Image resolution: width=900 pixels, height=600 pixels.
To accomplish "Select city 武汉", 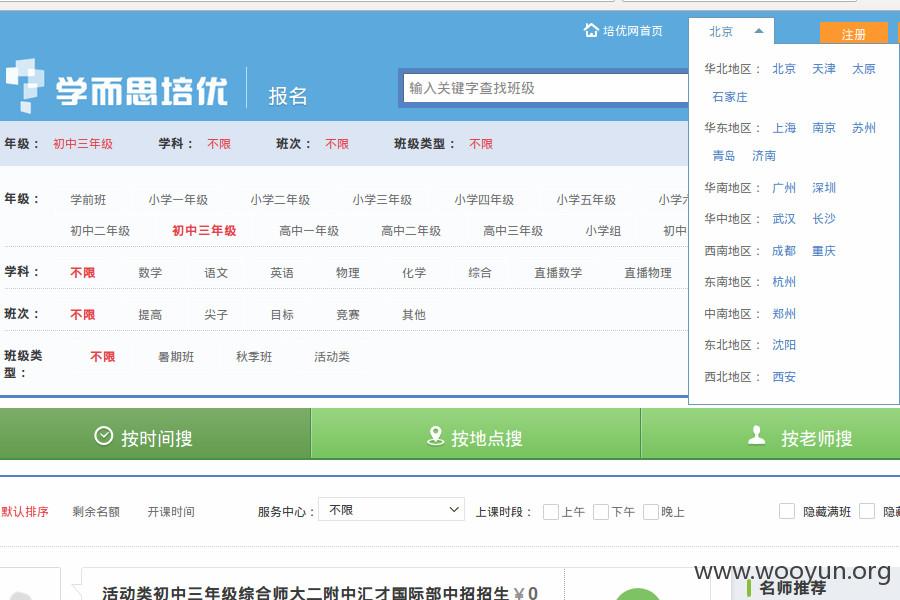I will click(x=784, y=219).
